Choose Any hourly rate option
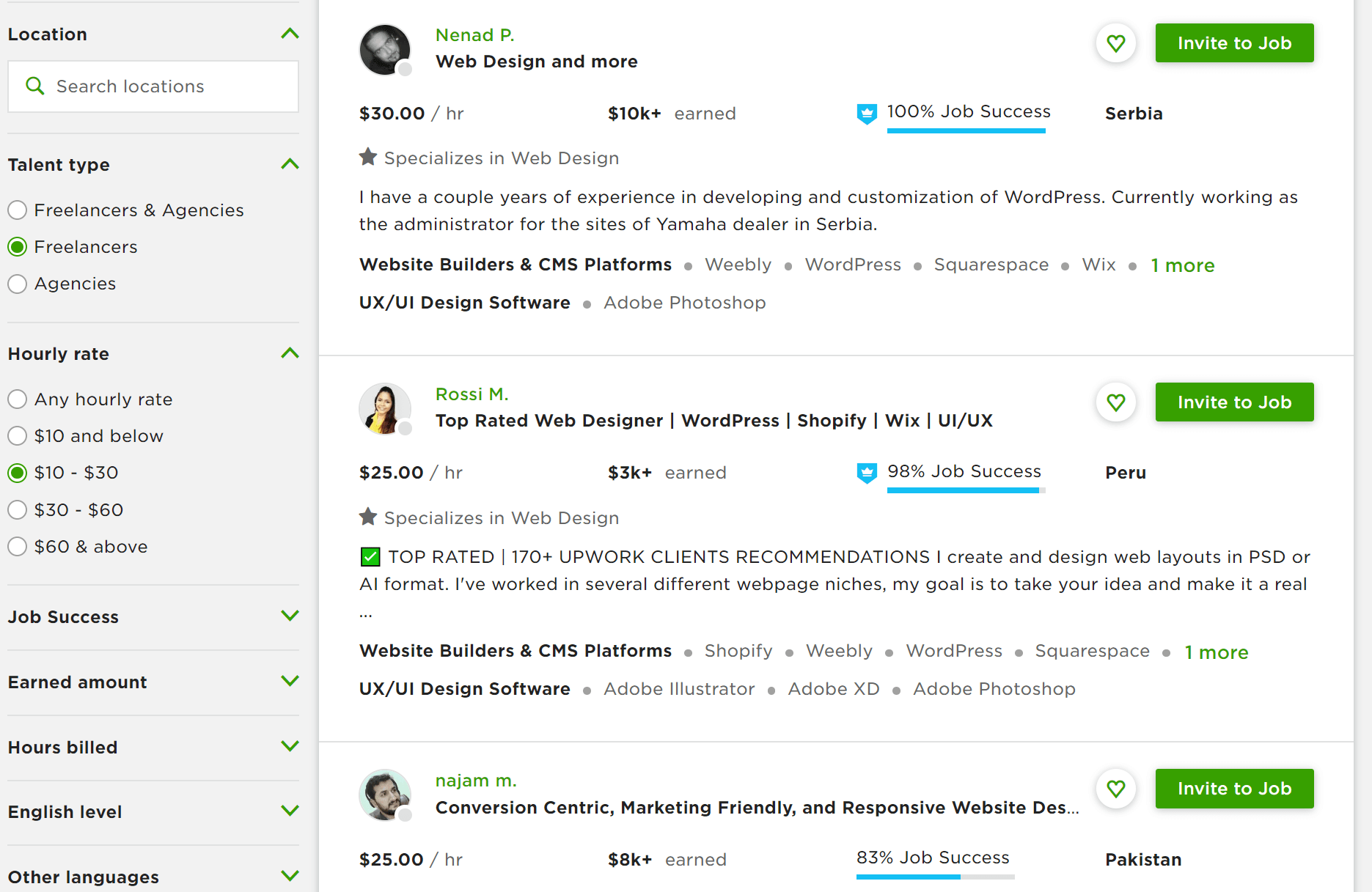Screen dimensions: 1372x892 click(x=18, y=399)
